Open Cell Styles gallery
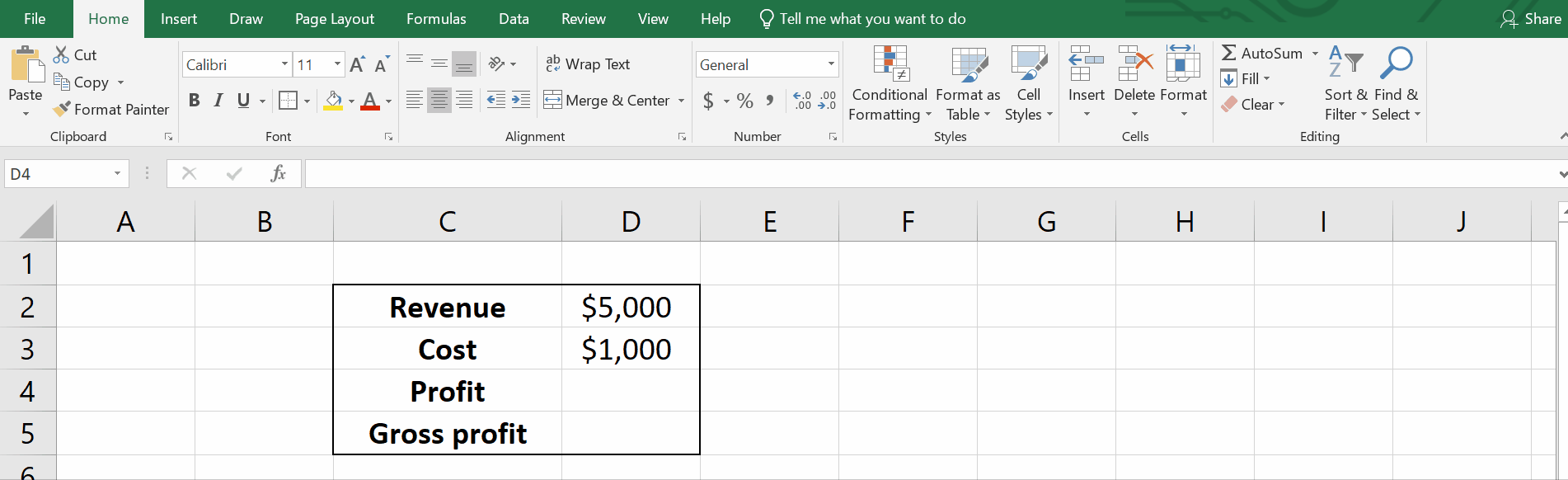Screen dimensions: 1568x480 [x=1029, y=64]
